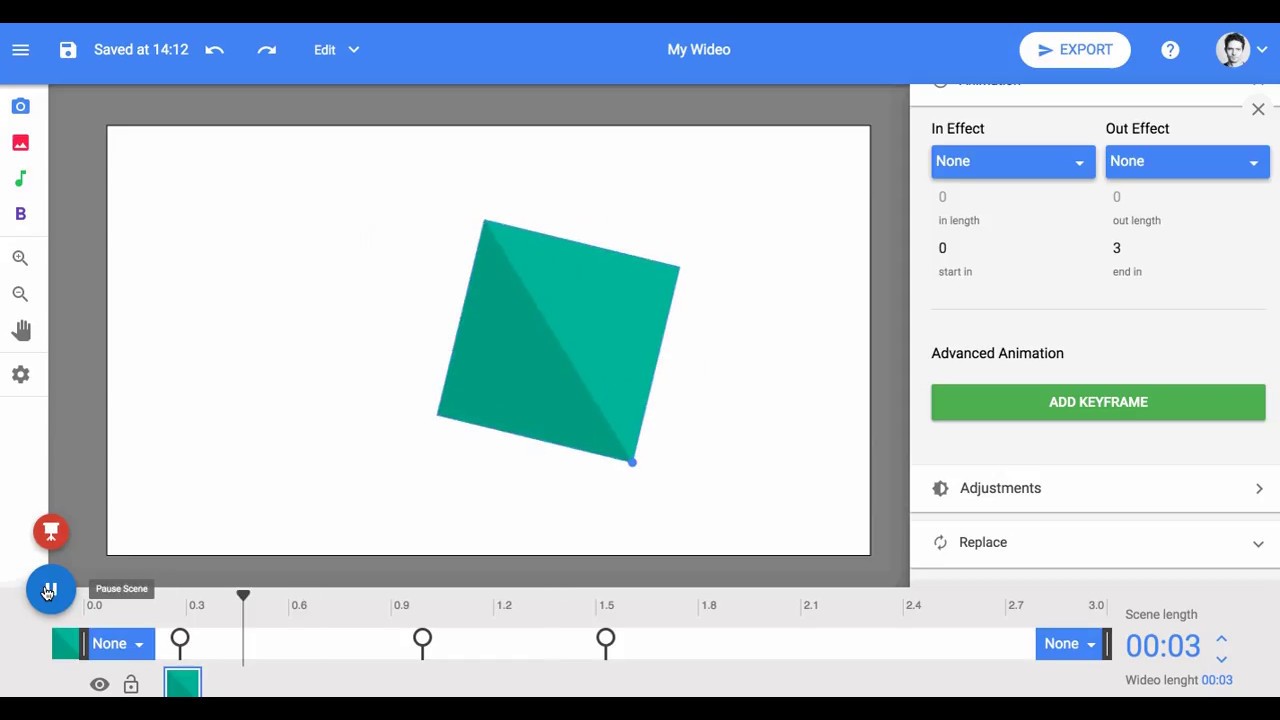Image resolution: width=1280 pixels, height=720 pixels.
Task: Decrease scene length with the down arrow
Action: [x=1221, y=659]
